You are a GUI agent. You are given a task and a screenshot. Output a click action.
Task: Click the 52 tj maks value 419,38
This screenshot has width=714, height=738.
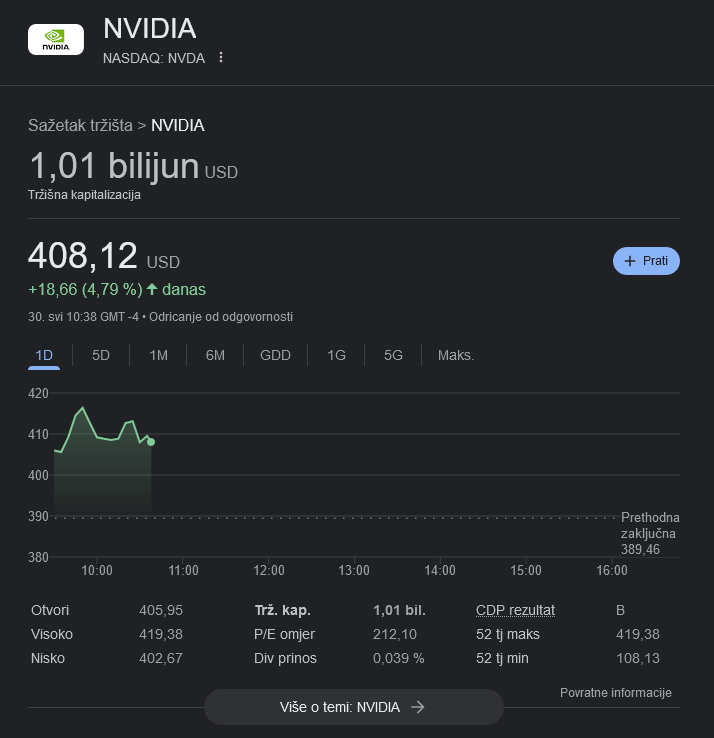click(x=638, y=634)
